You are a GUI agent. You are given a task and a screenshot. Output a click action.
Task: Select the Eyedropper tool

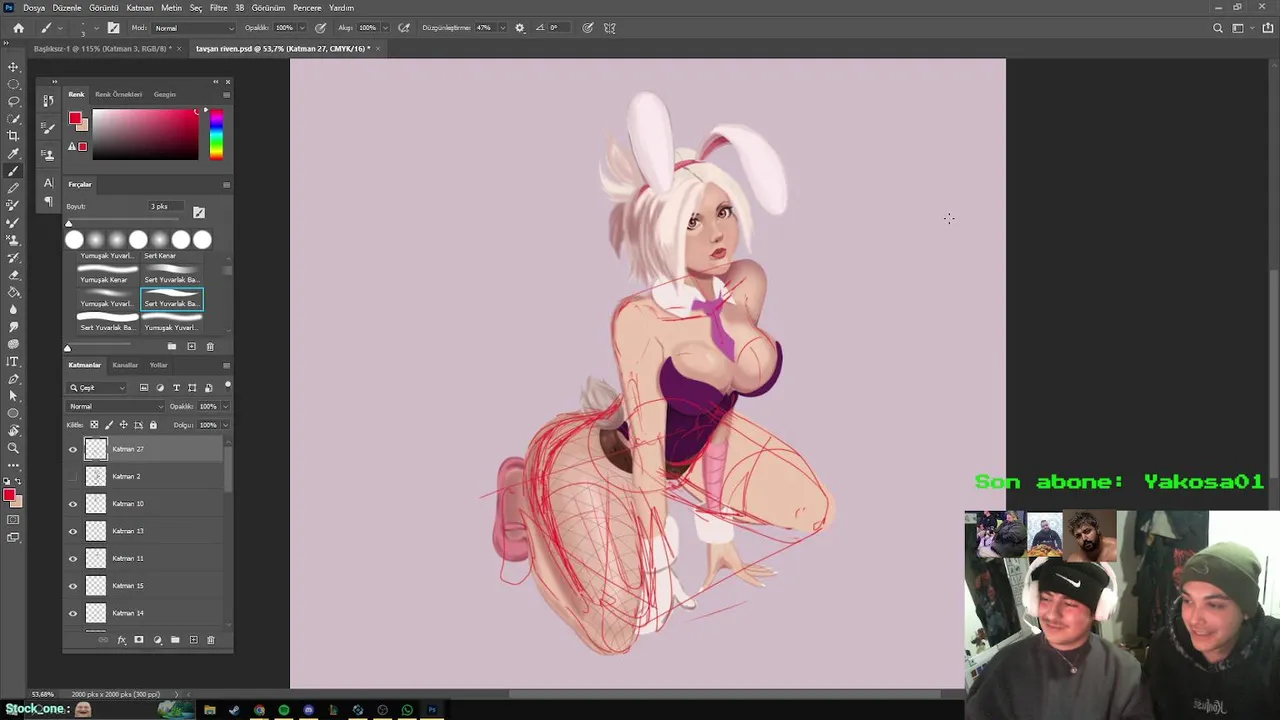point(13,153)
